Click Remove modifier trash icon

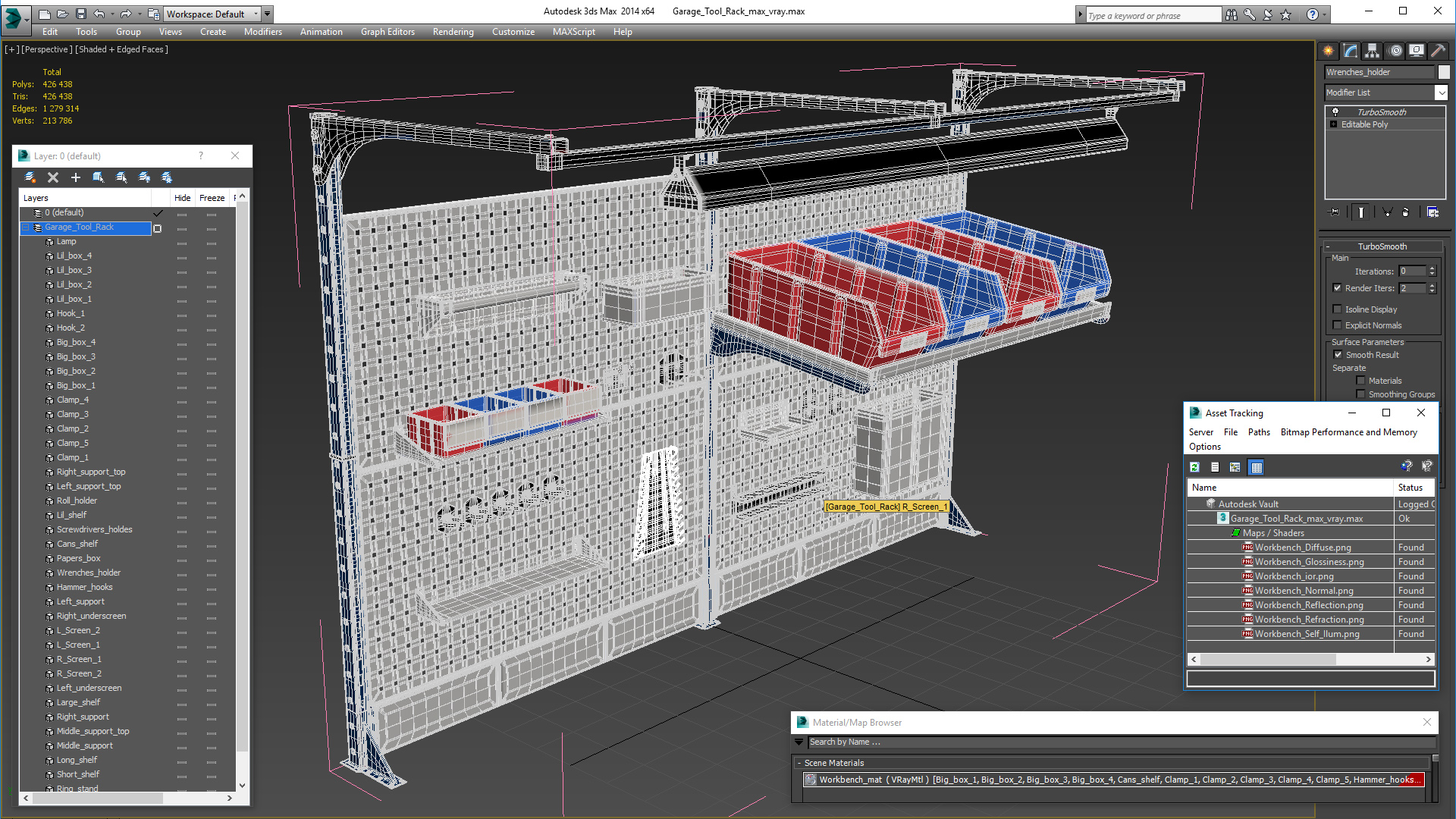[1405, 212]
